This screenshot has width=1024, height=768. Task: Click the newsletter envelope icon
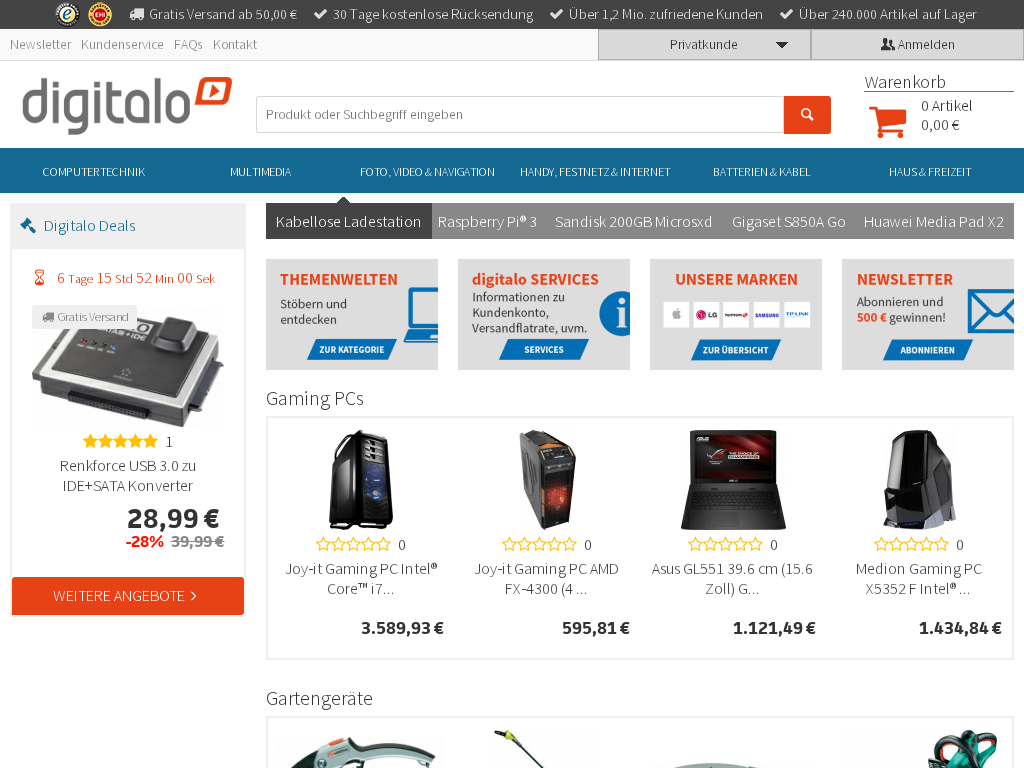tap(991, 312)
